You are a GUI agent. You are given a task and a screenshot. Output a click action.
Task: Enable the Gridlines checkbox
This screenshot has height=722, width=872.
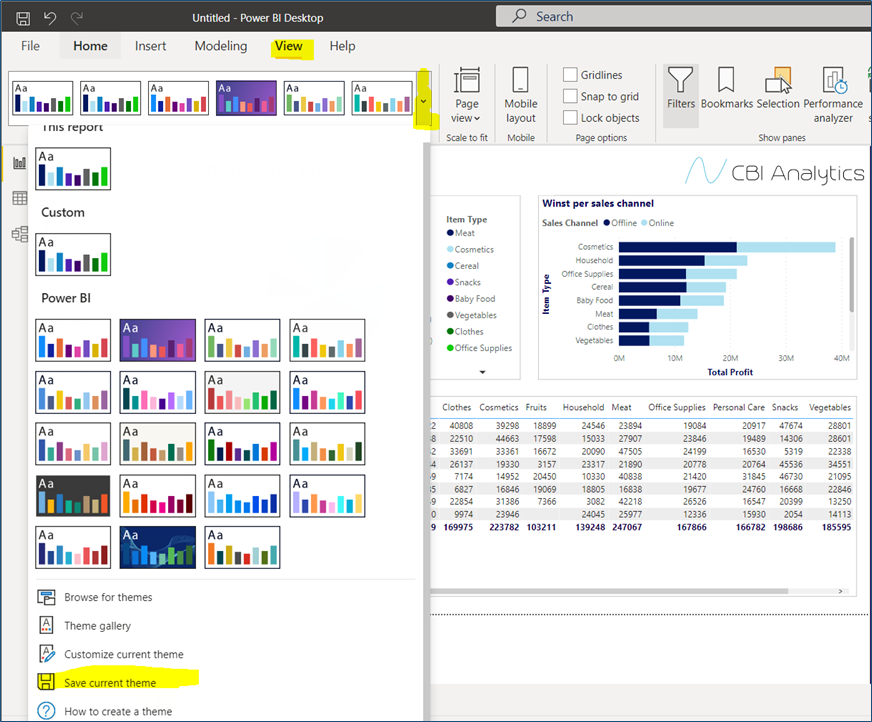coord(570,75)
